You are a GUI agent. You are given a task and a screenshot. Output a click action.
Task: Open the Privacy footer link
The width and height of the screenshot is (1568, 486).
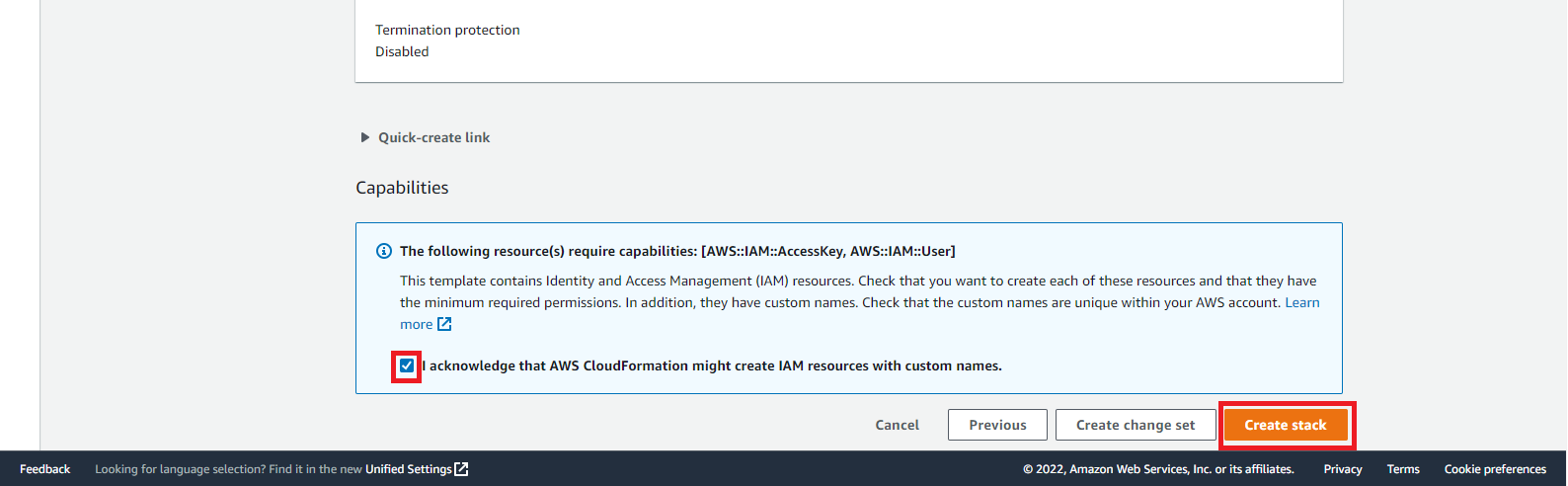[x=1343, y=469]
